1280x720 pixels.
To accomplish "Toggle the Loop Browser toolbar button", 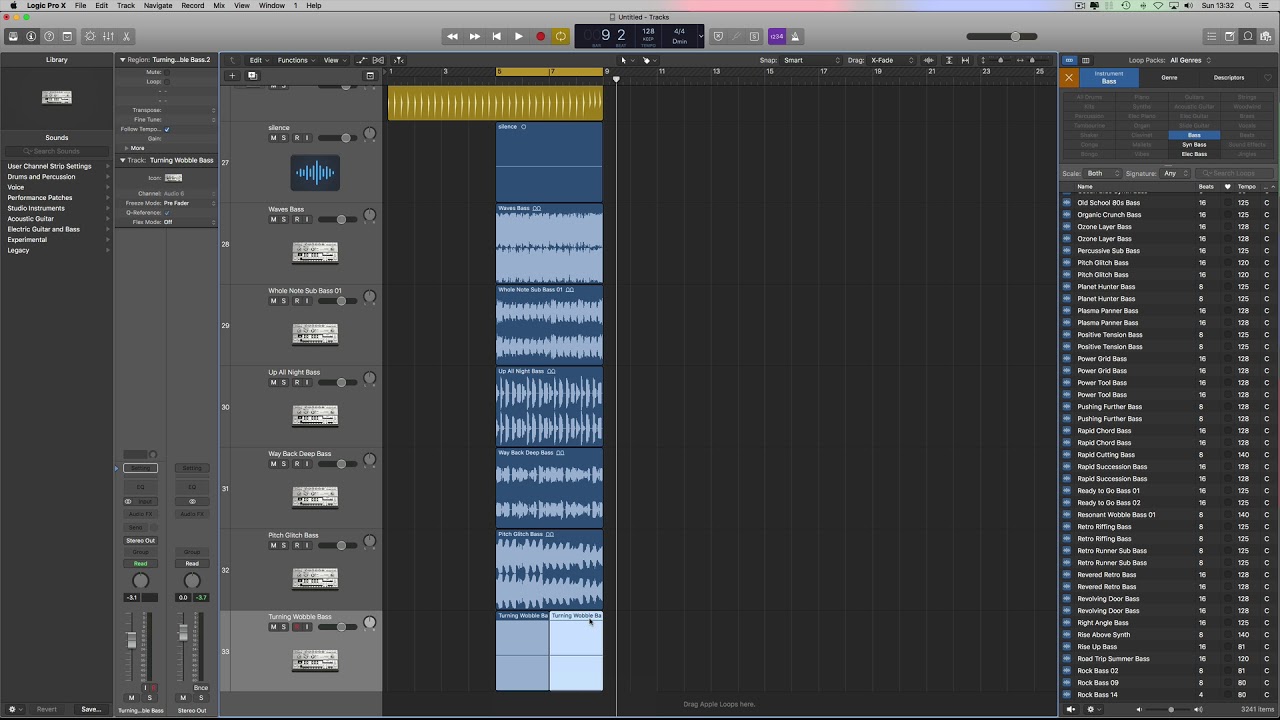I will 1247,36.
